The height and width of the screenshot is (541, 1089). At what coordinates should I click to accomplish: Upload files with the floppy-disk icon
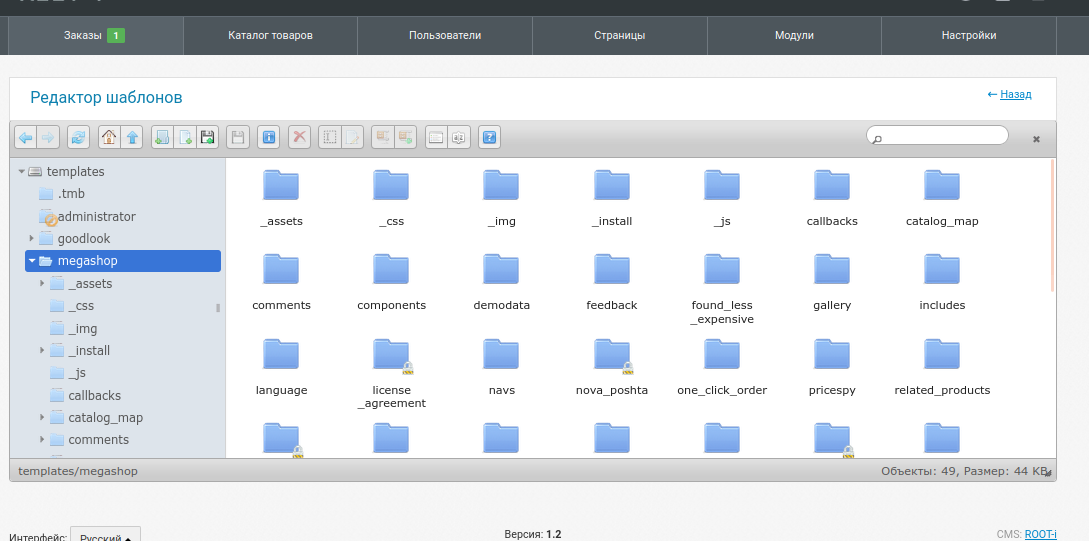208,137
